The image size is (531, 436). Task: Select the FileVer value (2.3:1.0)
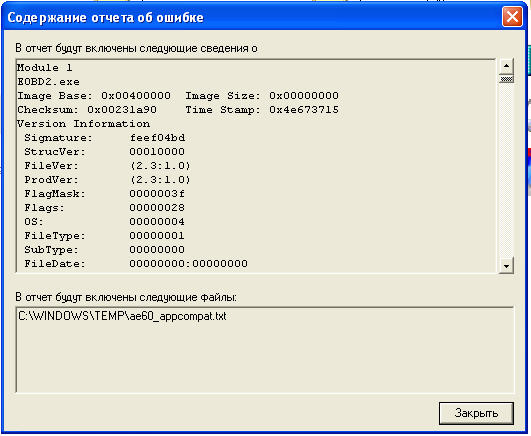pyautogui.click(x=160, y=166)
